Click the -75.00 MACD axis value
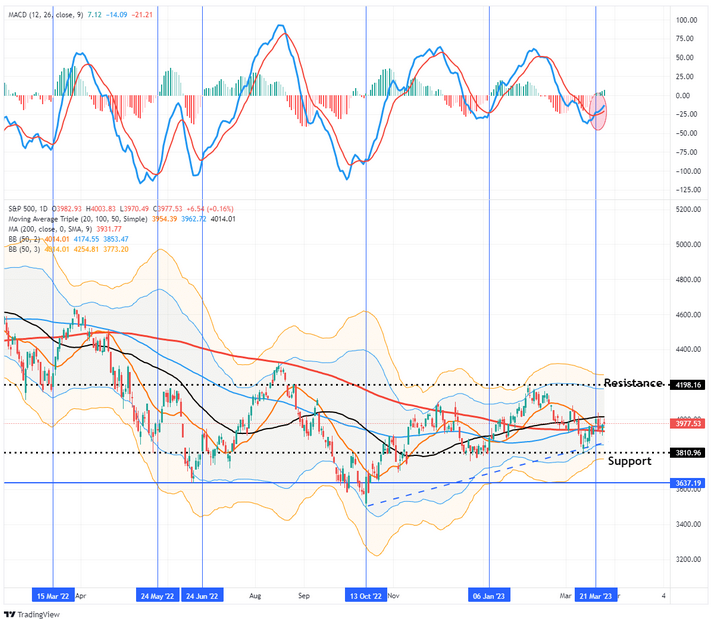This screenshot has width=711, height=619. 686,152
